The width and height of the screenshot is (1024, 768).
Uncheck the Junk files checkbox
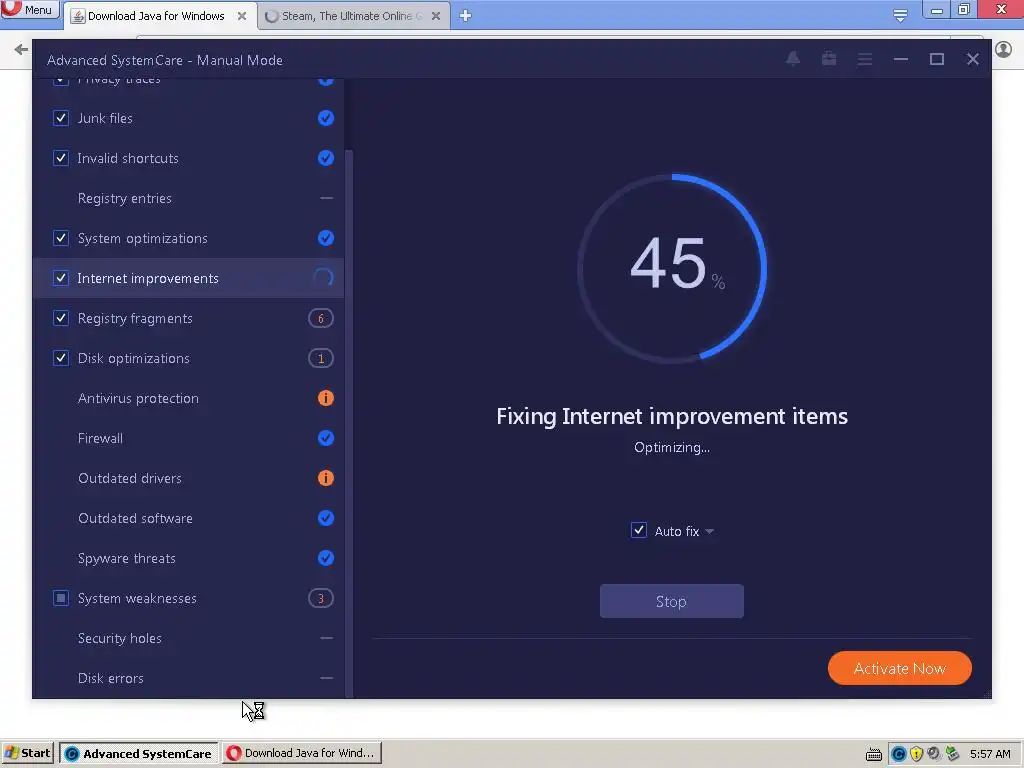pyautogui.click(x=61, y=118)
